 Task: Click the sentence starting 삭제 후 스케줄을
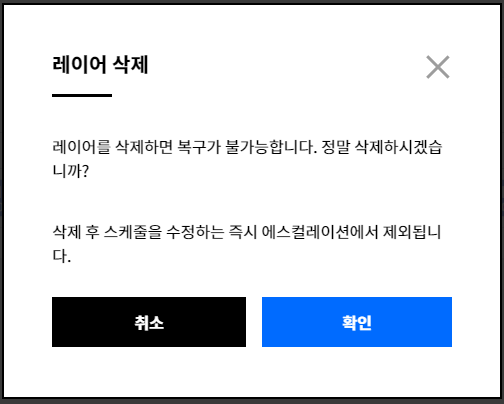point(247,244)
